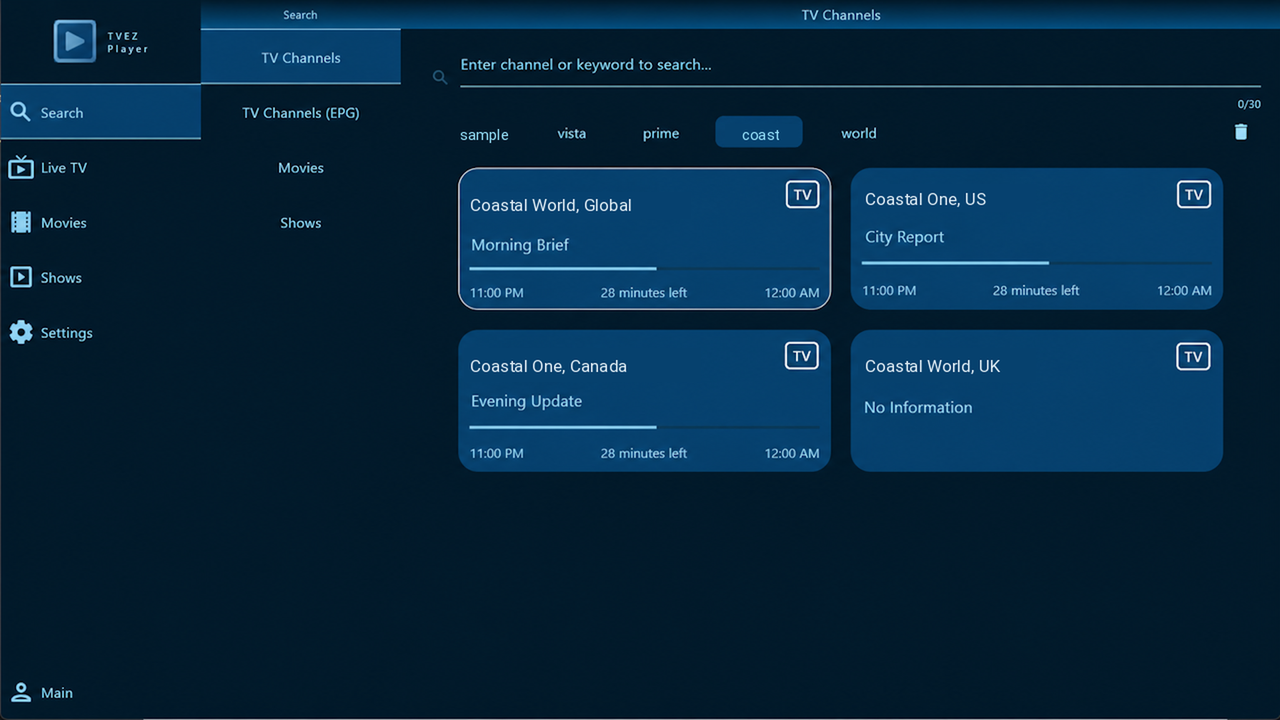Choose the 'sample' recent keyword

[484, 134]
